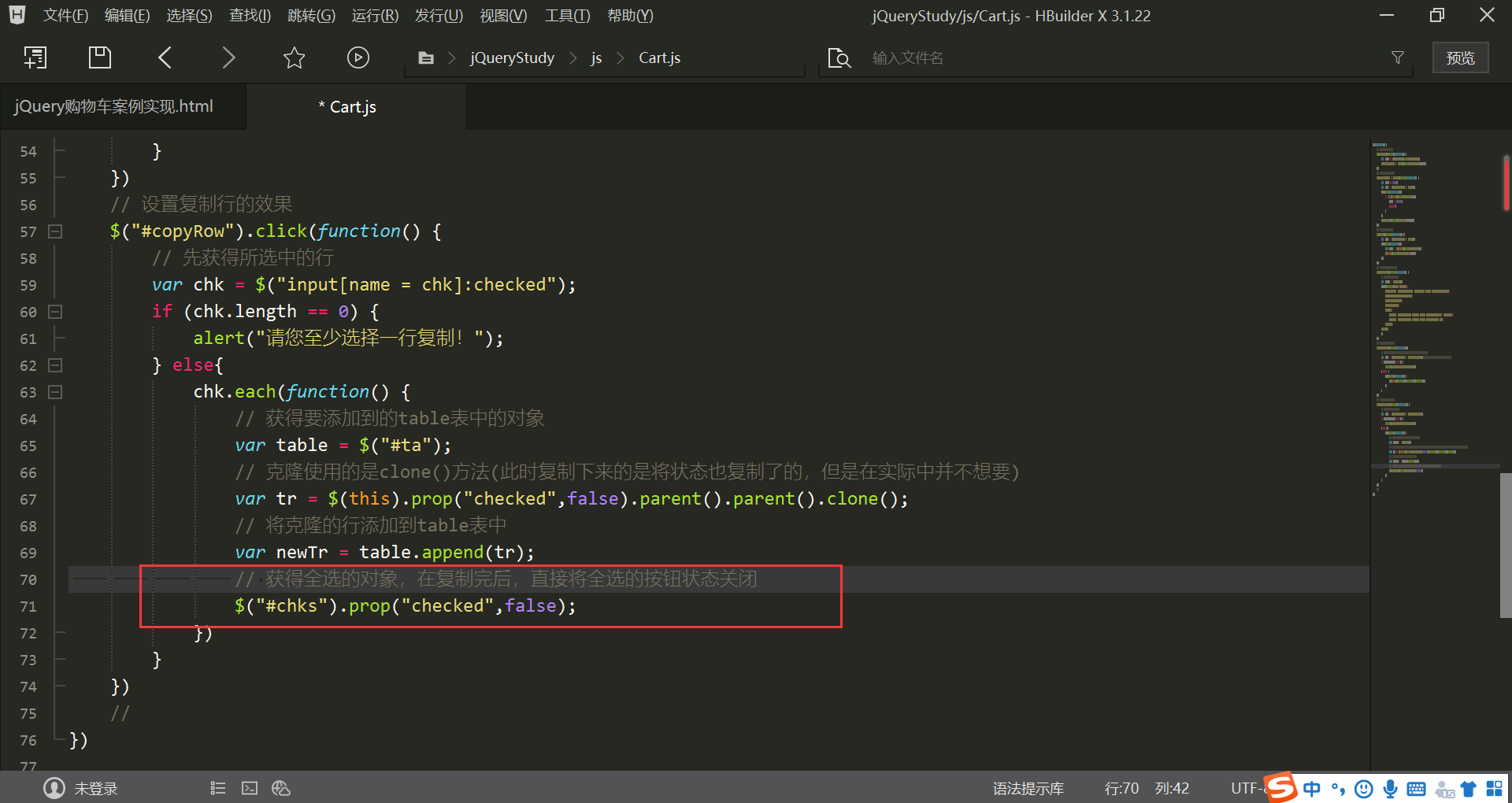Open the soft keyboard icon in IME bar
The image size is (1512, 803).
[1416, 788]
